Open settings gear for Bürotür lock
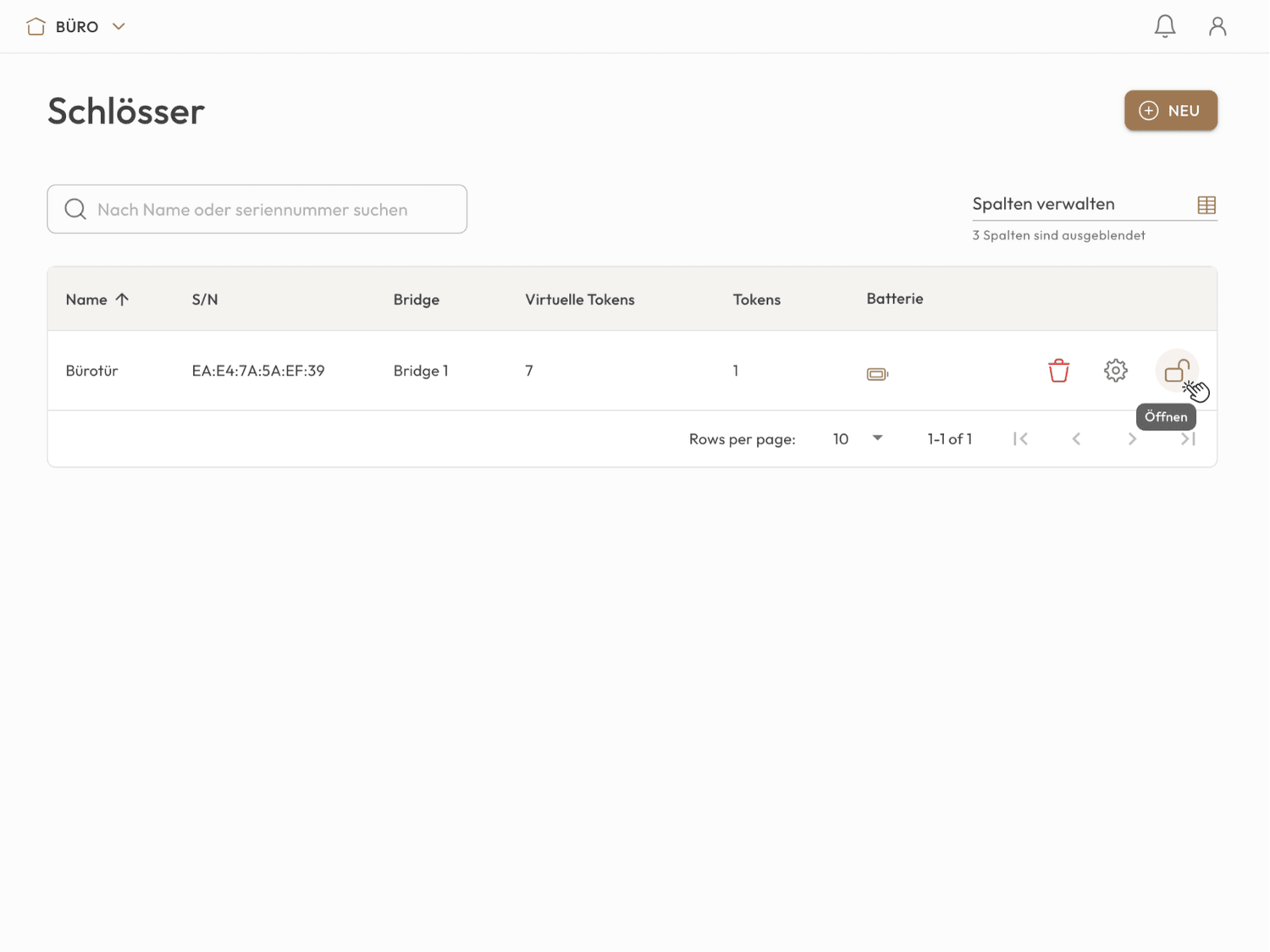 point(1115,371)
